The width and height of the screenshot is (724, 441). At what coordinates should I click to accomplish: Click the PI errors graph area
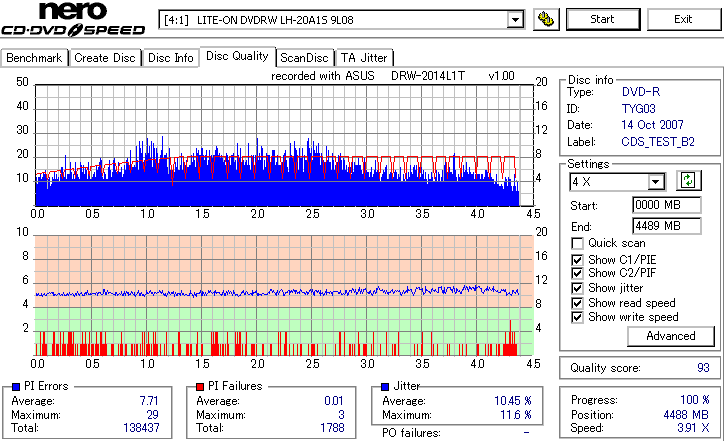point(284,145)
